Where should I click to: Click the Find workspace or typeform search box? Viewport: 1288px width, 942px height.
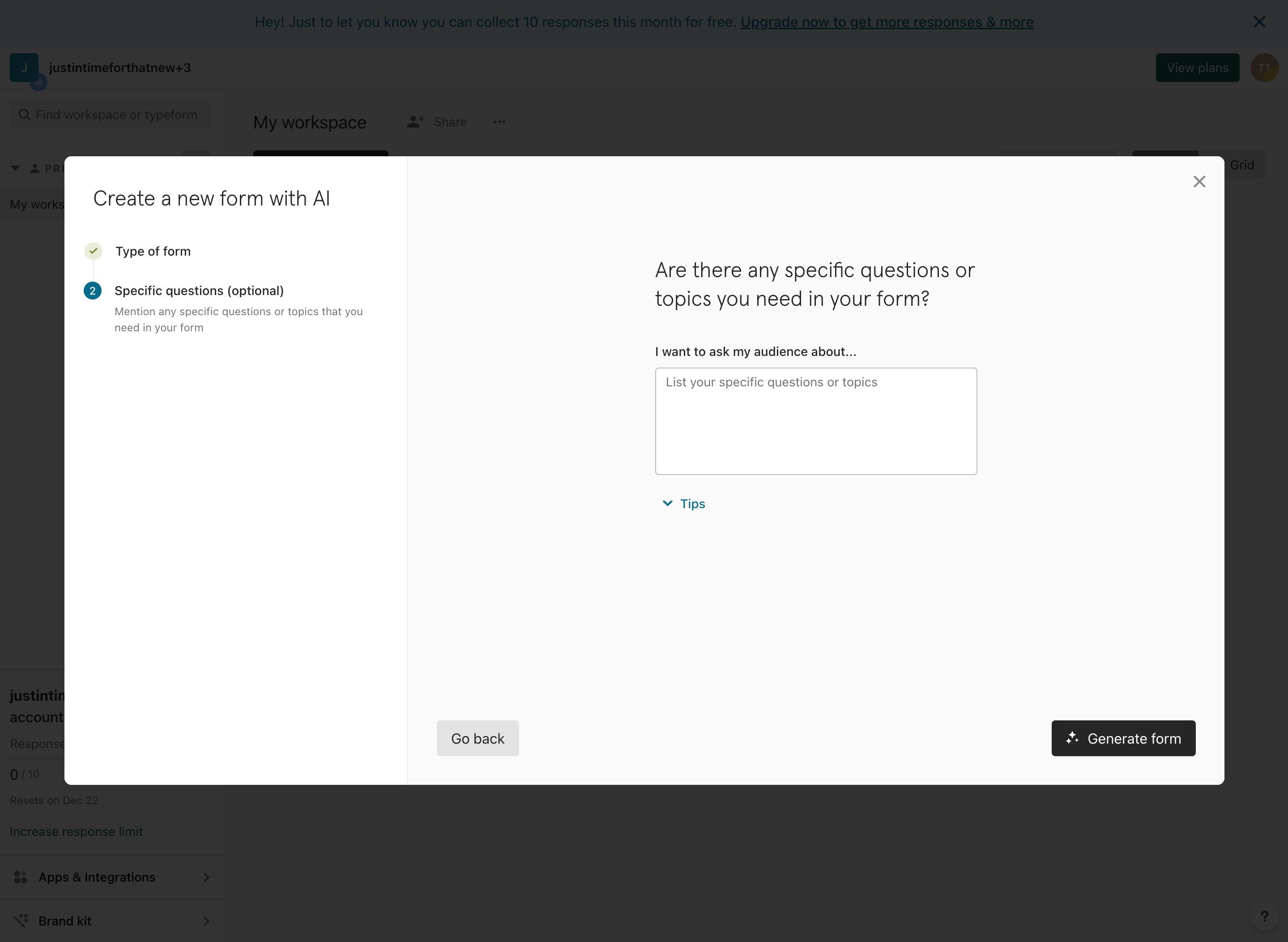110,115
